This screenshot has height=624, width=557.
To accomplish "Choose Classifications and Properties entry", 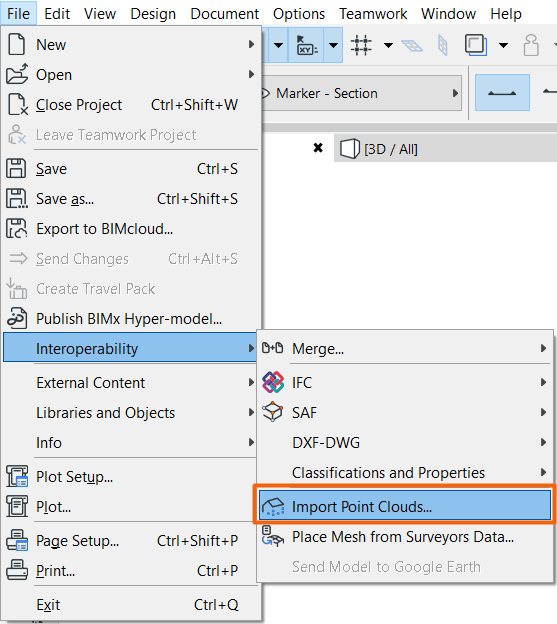I will (405, 472).
